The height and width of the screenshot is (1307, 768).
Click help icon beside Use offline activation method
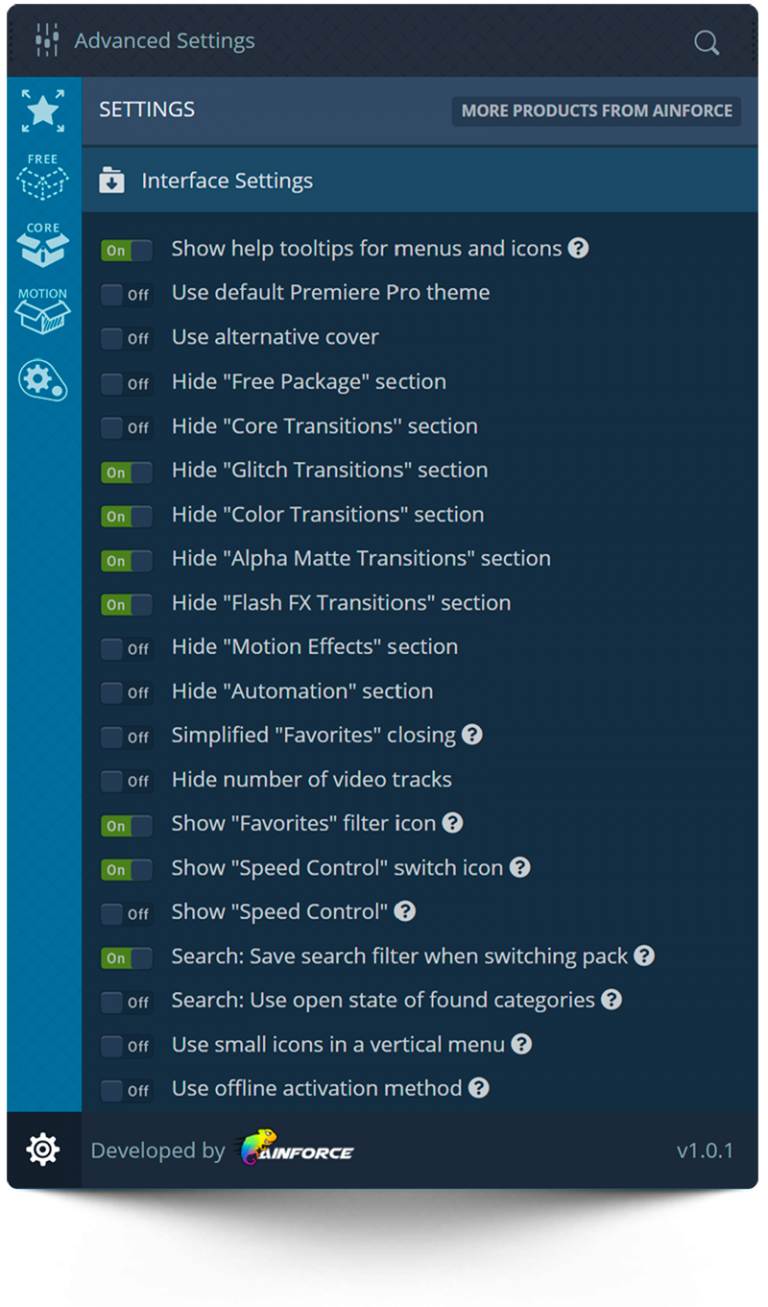pos(478,1088)
